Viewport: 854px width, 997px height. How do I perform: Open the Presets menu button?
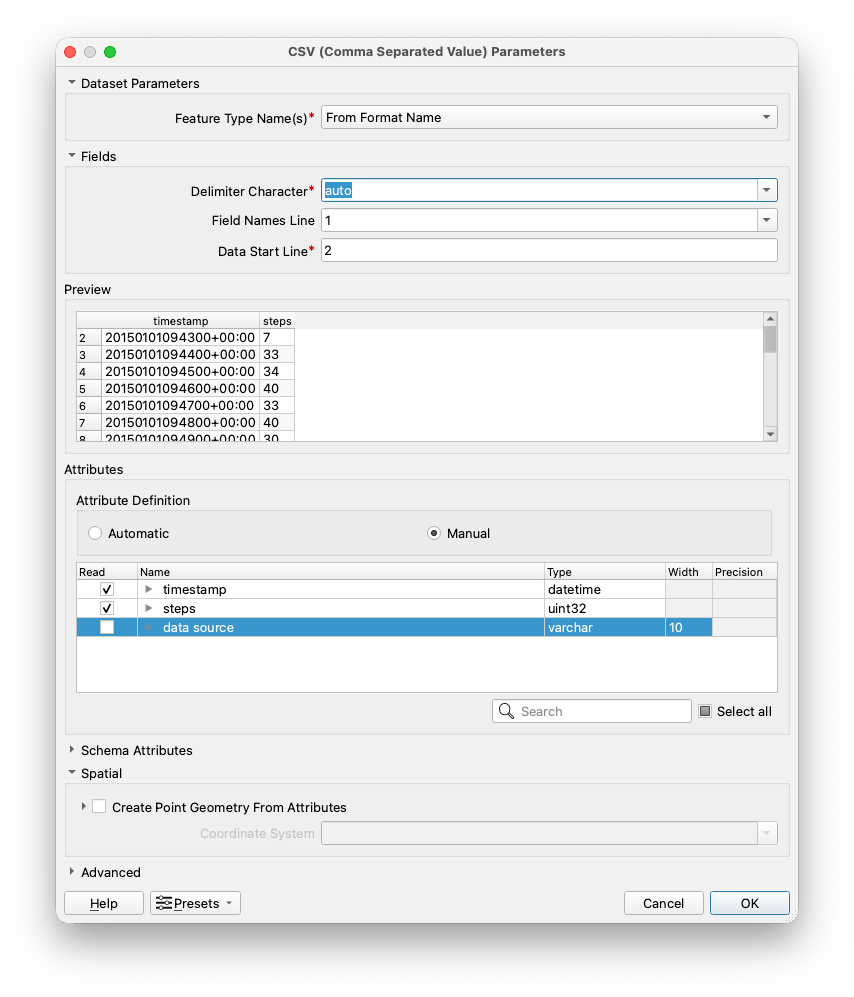195,903
